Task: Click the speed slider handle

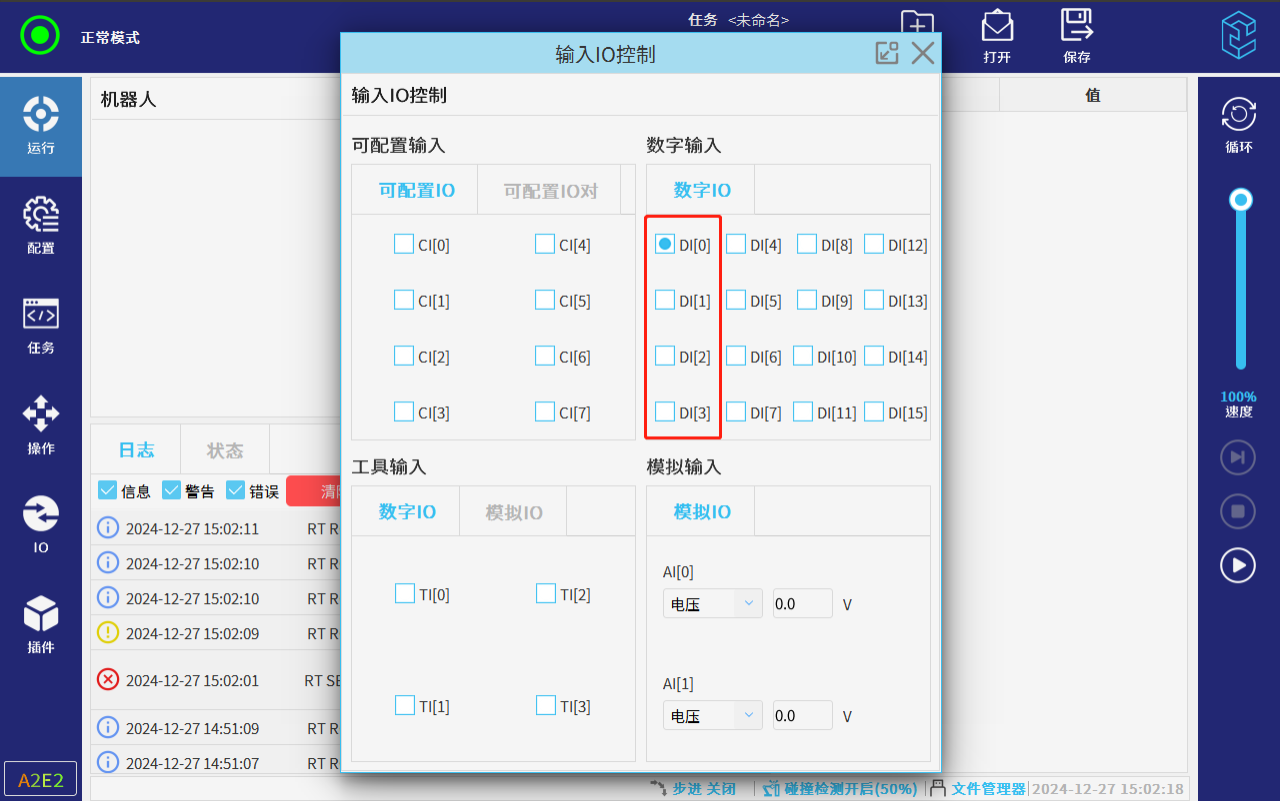Action: pyautogui.click(x=1241, y=200)
